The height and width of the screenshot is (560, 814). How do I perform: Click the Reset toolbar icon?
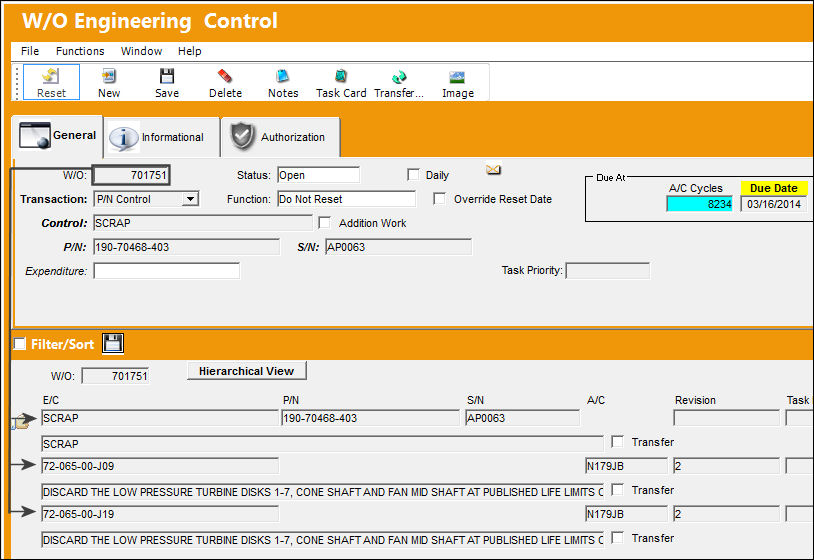pyautogui.click(x=51, y=82)
